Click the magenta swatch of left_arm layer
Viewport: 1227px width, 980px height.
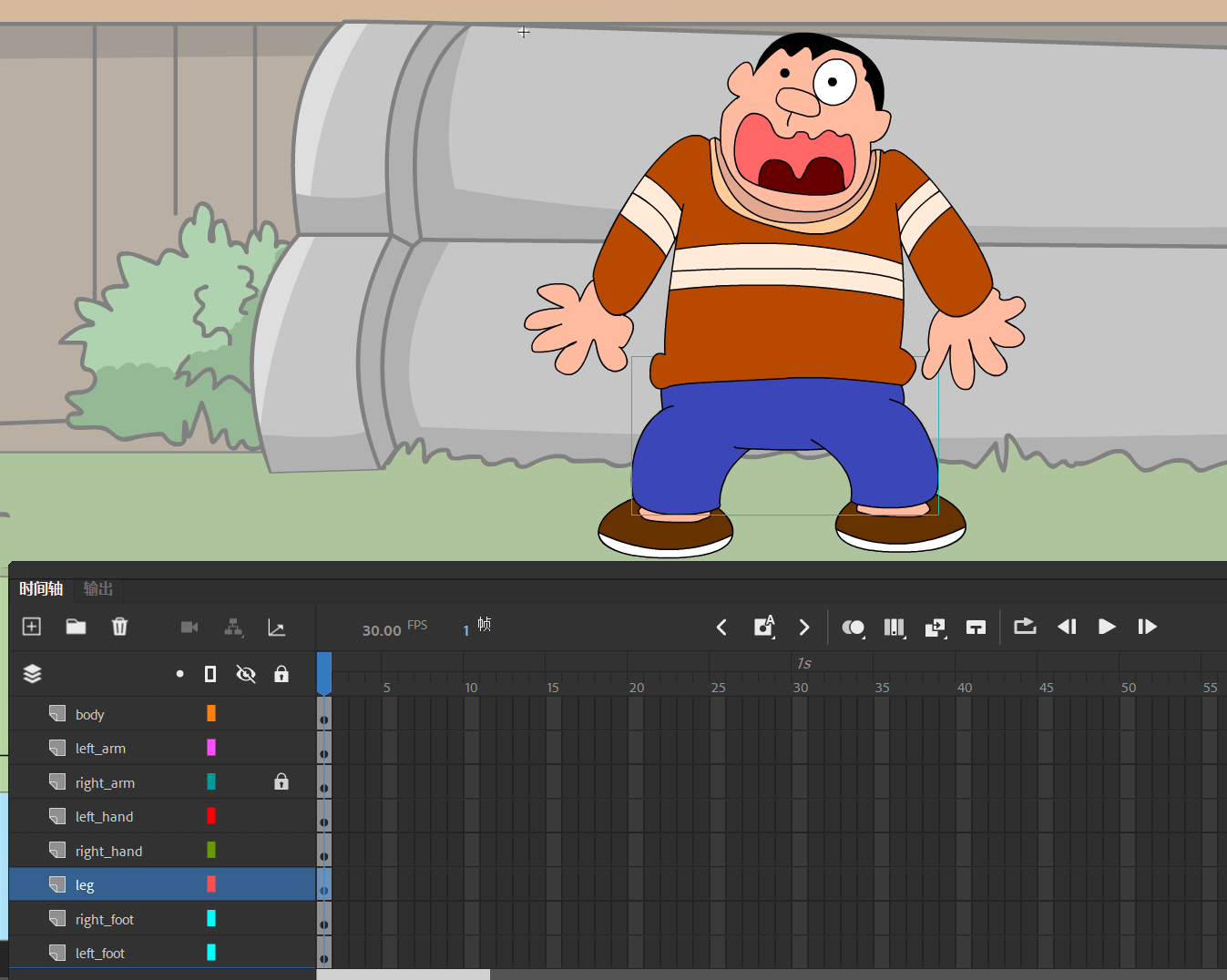click(211, 748)
